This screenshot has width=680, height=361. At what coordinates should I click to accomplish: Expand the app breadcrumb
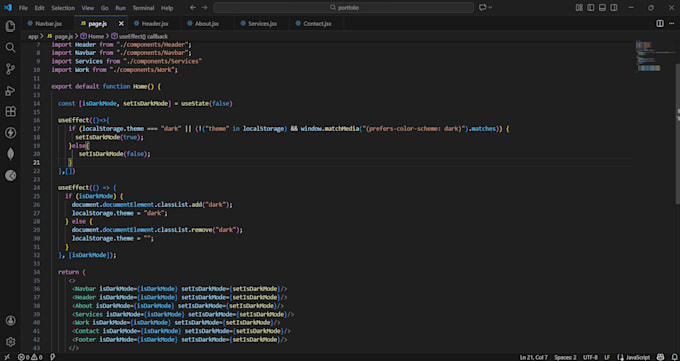(33, 36)
